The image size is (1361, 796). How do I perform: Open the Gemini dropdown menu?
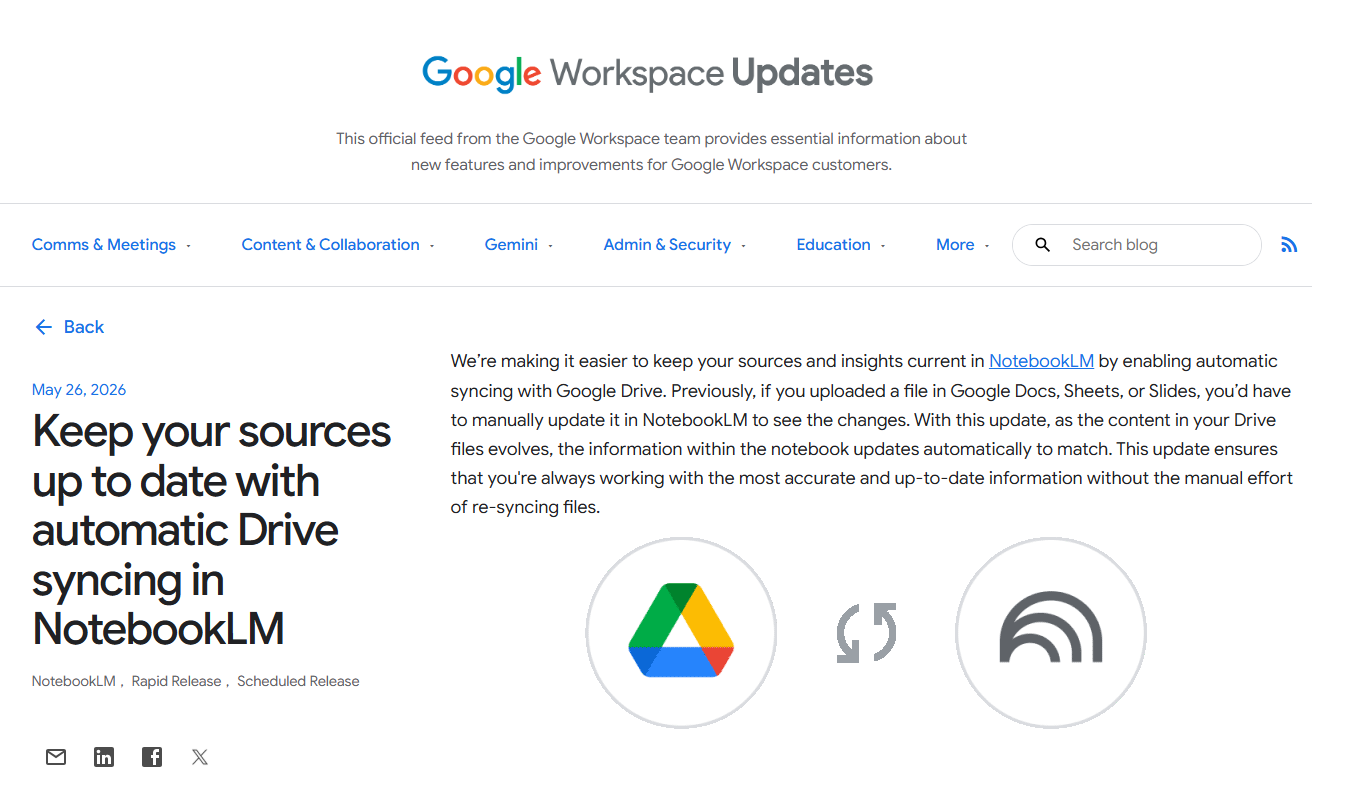click(519, 245)
